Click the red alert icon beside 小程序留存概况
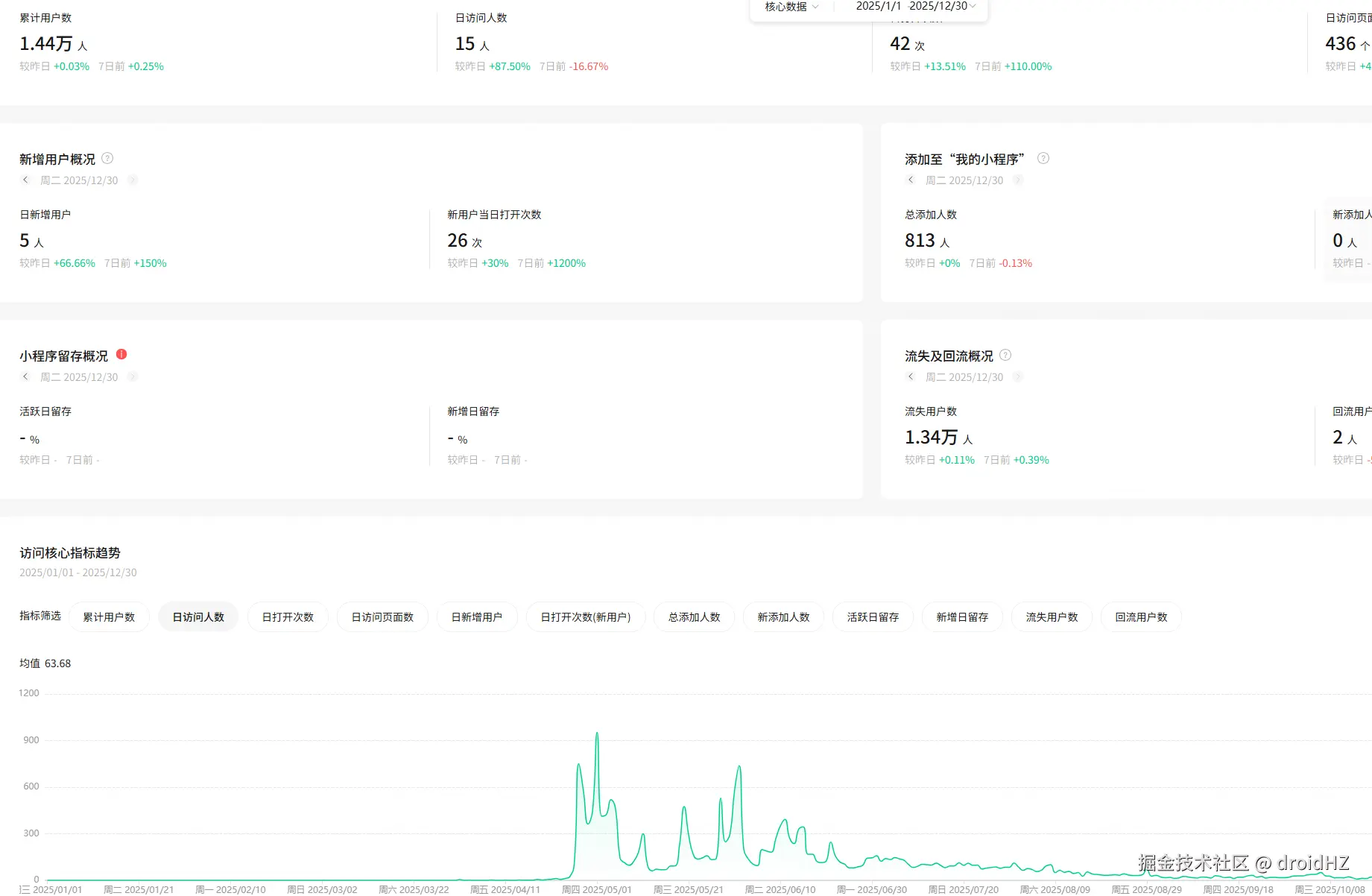1372x896 pixels. [x=121, y=355]
